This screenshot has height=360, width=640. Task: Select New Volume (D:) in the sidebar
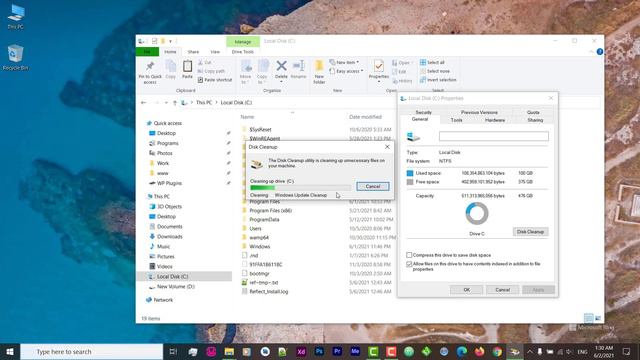click(x=176, y=287)
